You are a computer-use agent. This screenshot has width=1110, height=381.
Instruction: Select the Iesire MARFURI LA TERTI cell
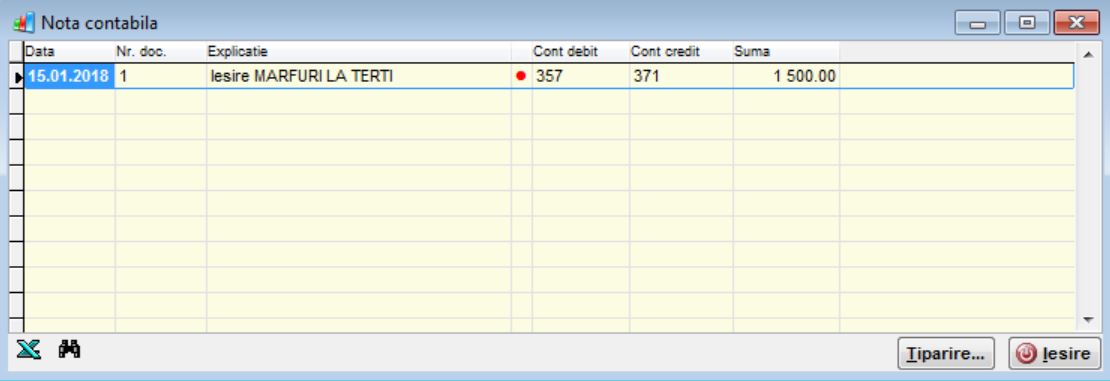[359, 76]
